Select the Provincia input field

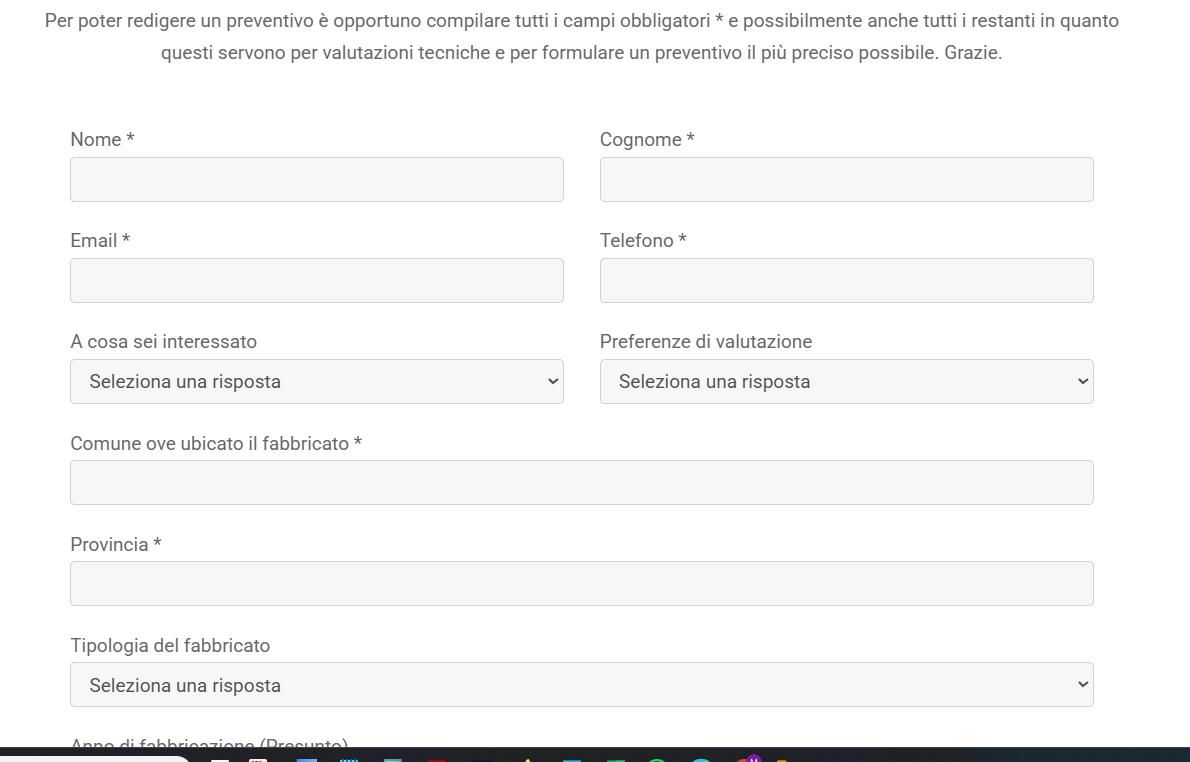click(x=581, y=583)
